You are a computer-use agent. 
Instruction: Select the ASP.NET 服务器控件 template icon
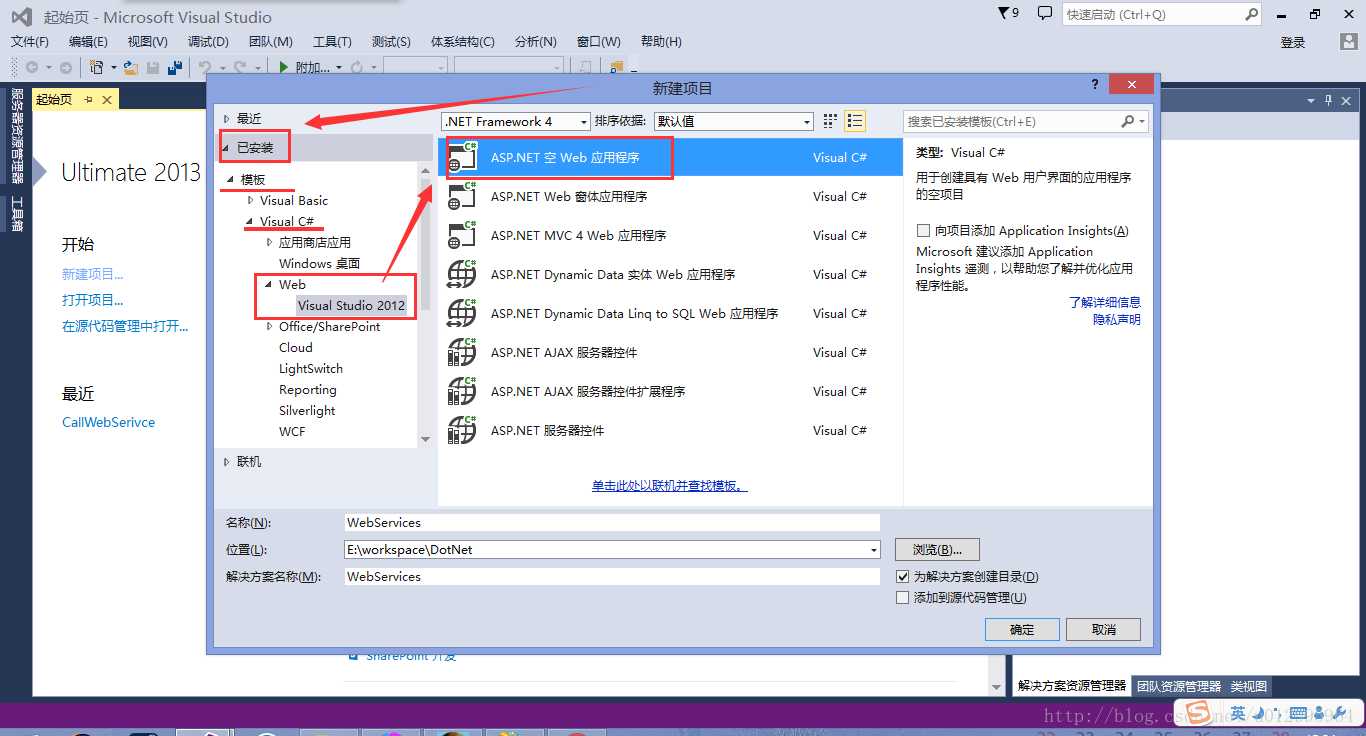pyautogui.click(x=462, y=430)
